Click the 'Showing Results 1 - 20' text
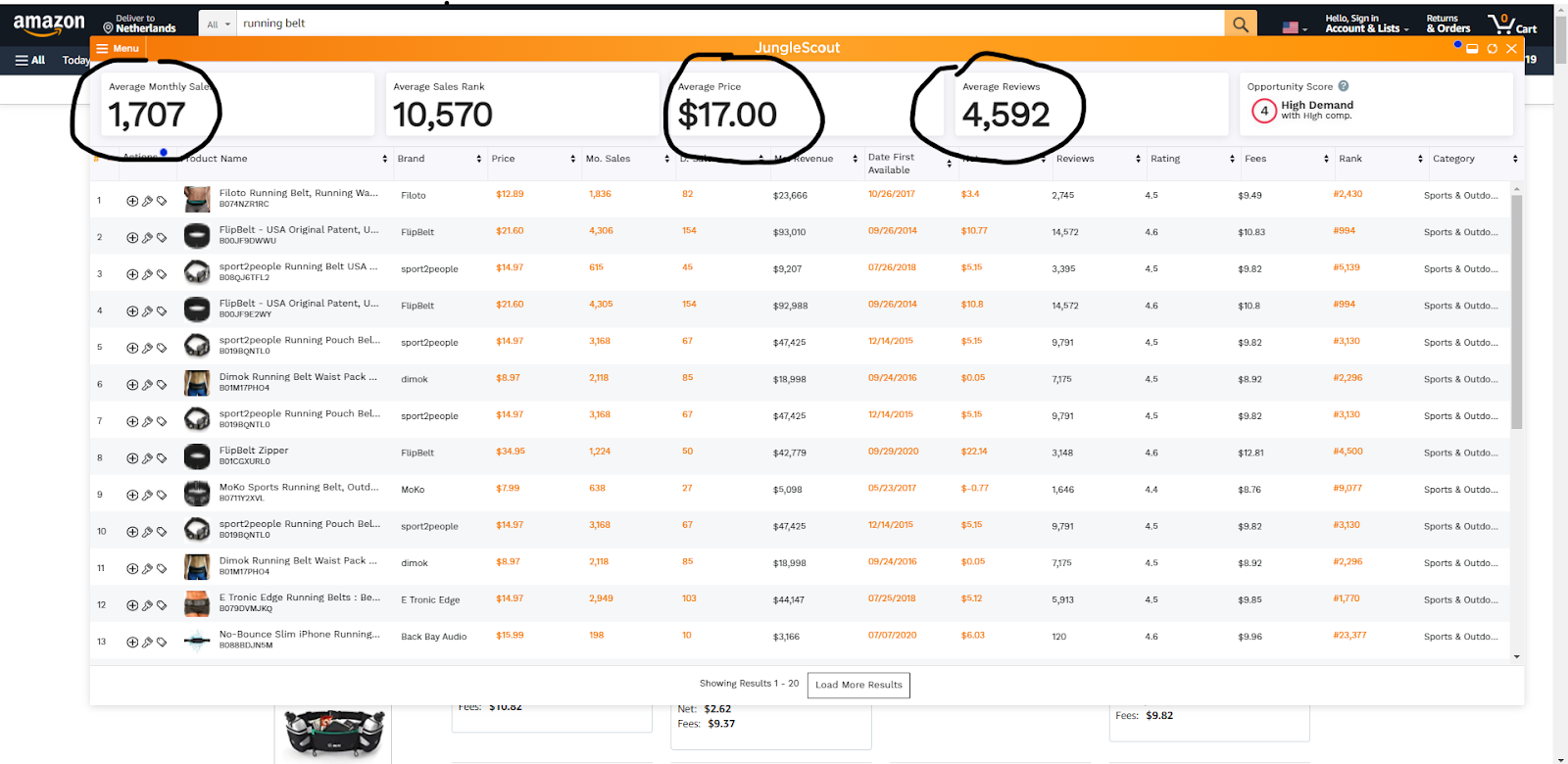The image size is (1568, 764). (x=749, y=684)
